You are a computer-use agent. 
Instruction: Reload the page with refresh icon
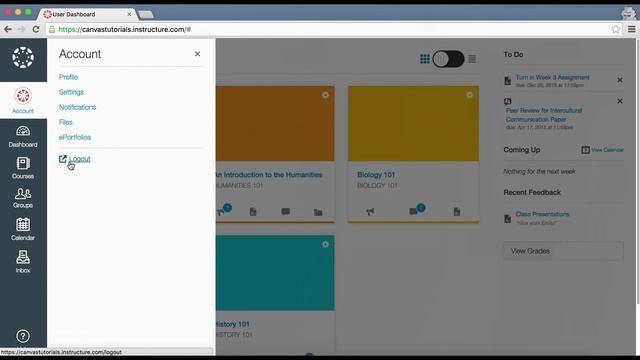point(36,29)
